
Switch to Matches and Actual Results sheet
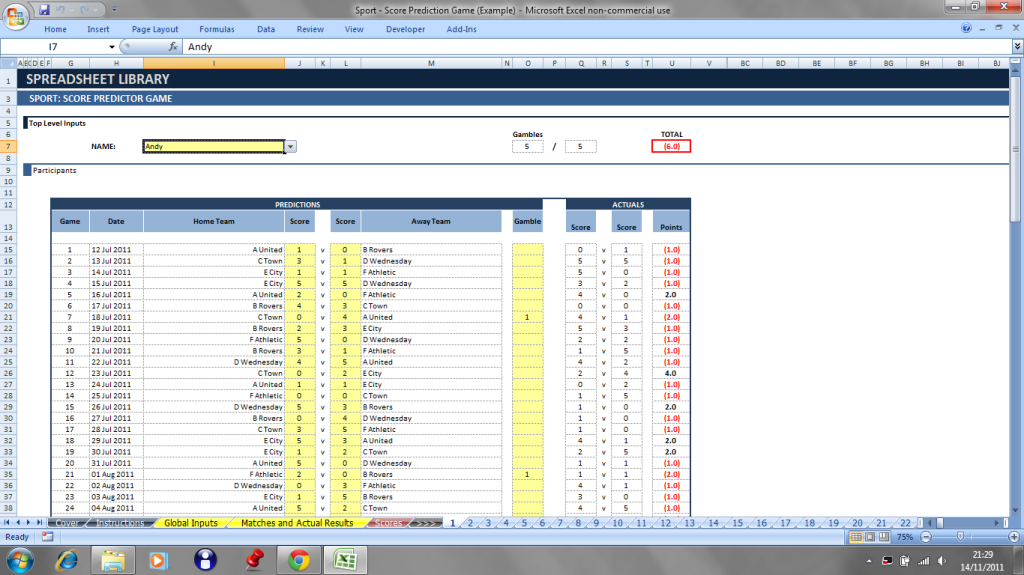(297, 523)
